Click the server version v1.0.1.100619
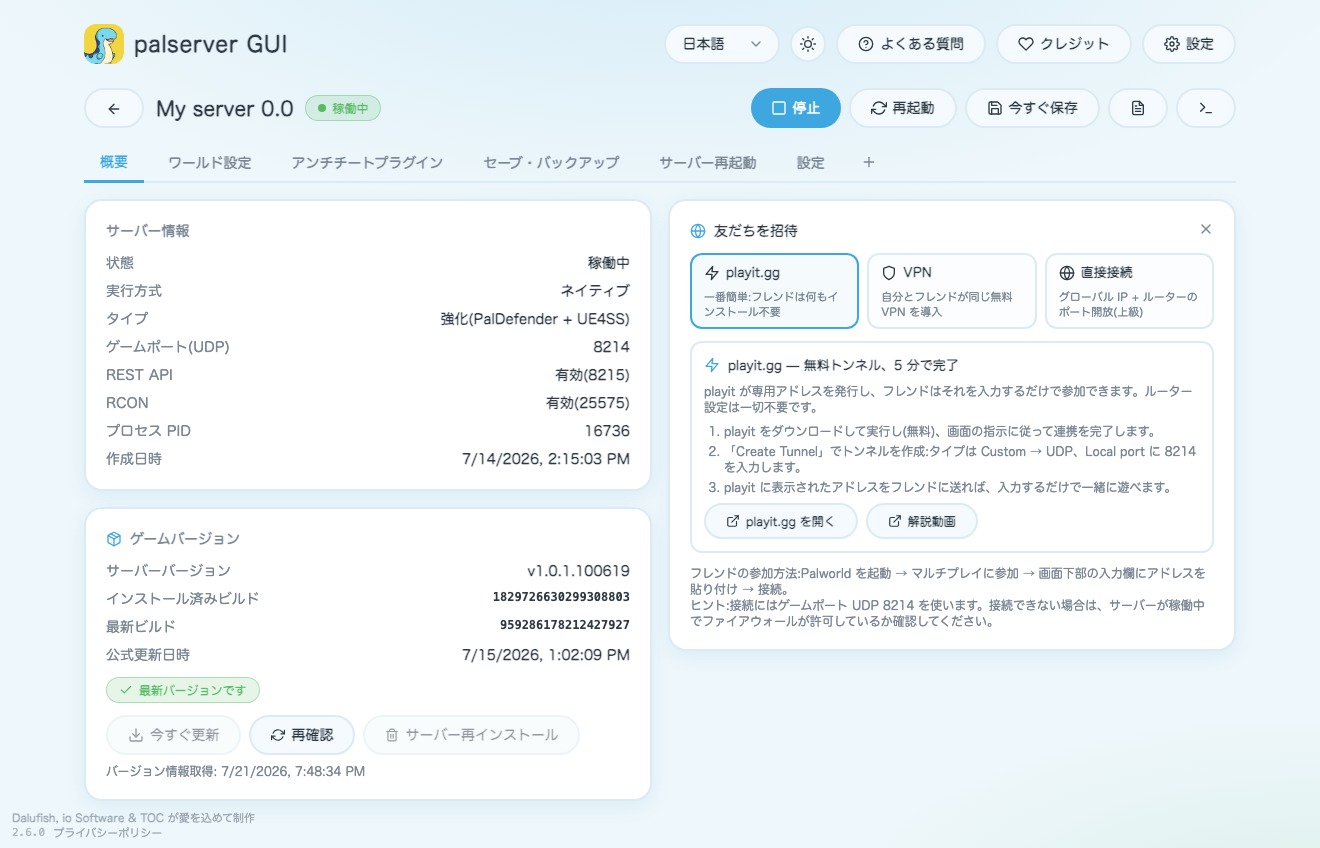Screen dimensions: 1320x848 [x=579, y=571]
